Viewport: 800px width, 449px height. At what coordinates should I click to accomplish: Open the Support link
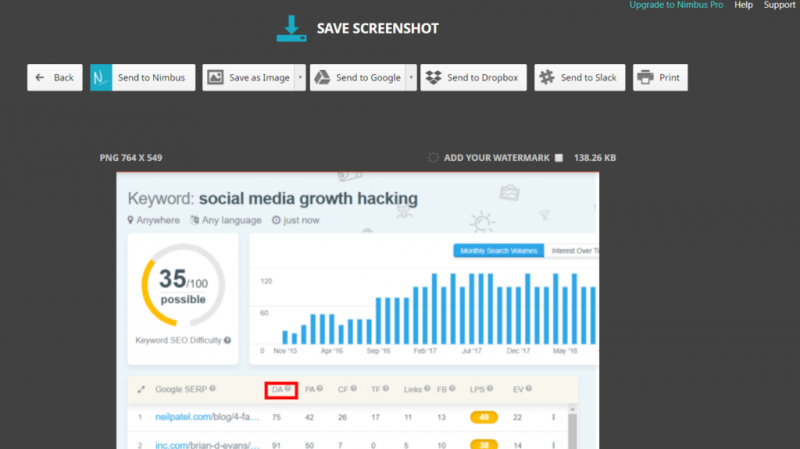pos(780,5)
